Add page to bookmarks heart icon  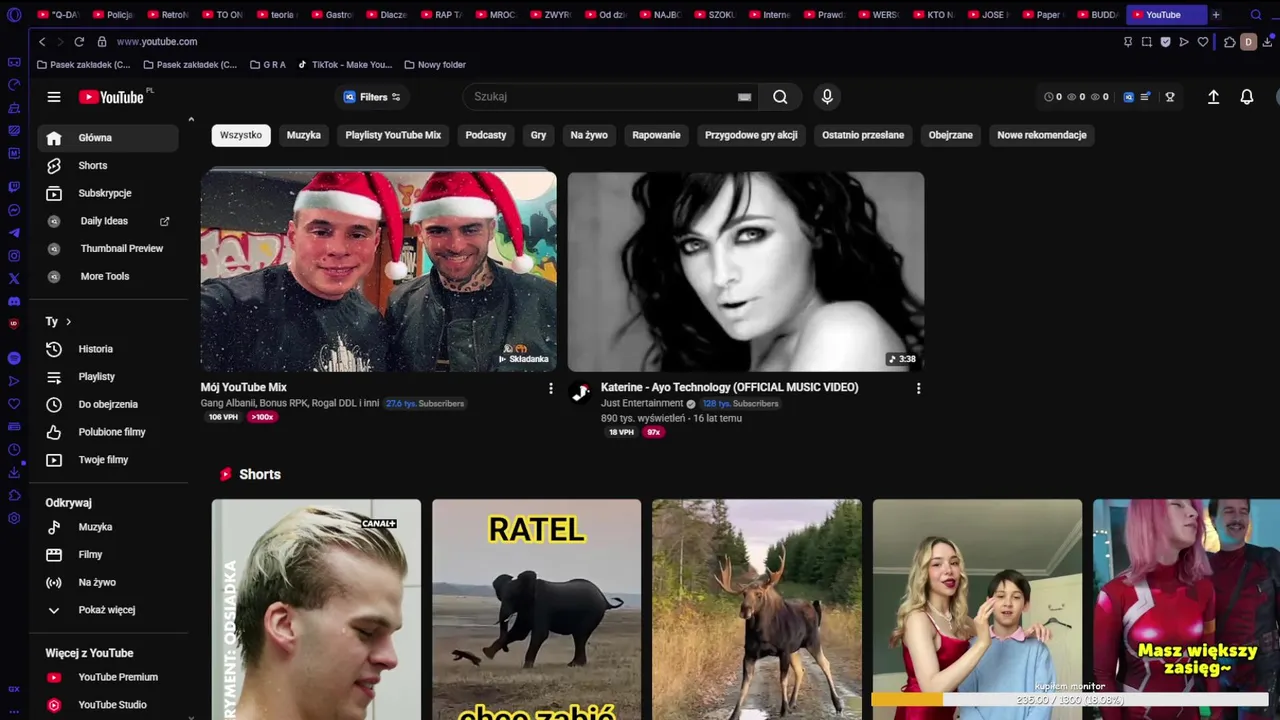point(1203,42)
